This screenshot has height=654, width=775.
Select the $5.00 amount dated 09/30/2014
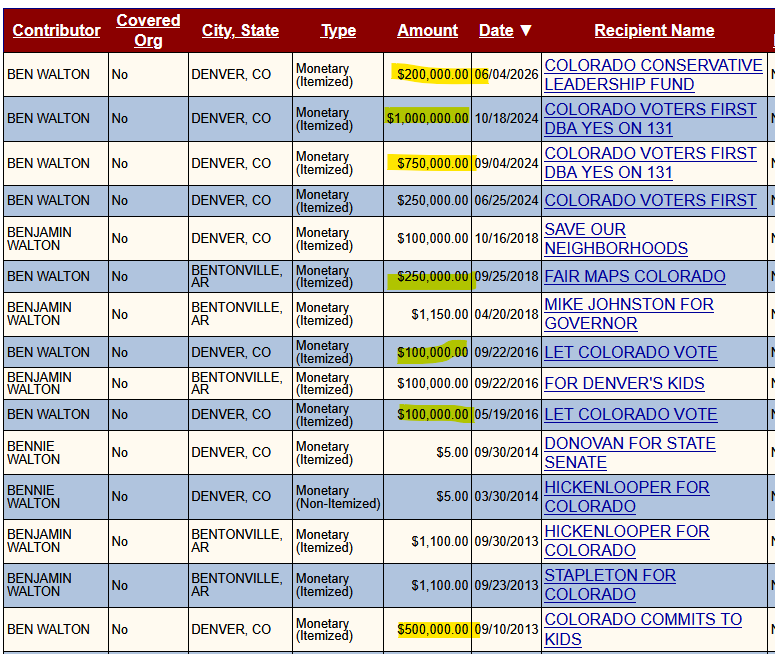tap(428, 452)
